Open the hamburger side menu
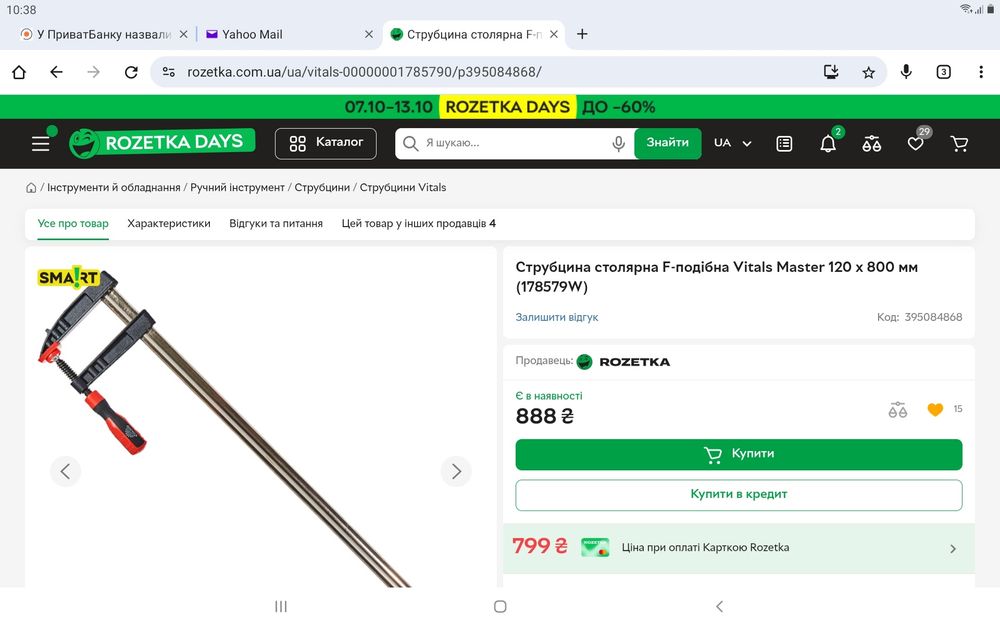The image size is (1000, 625). (40, 144)
